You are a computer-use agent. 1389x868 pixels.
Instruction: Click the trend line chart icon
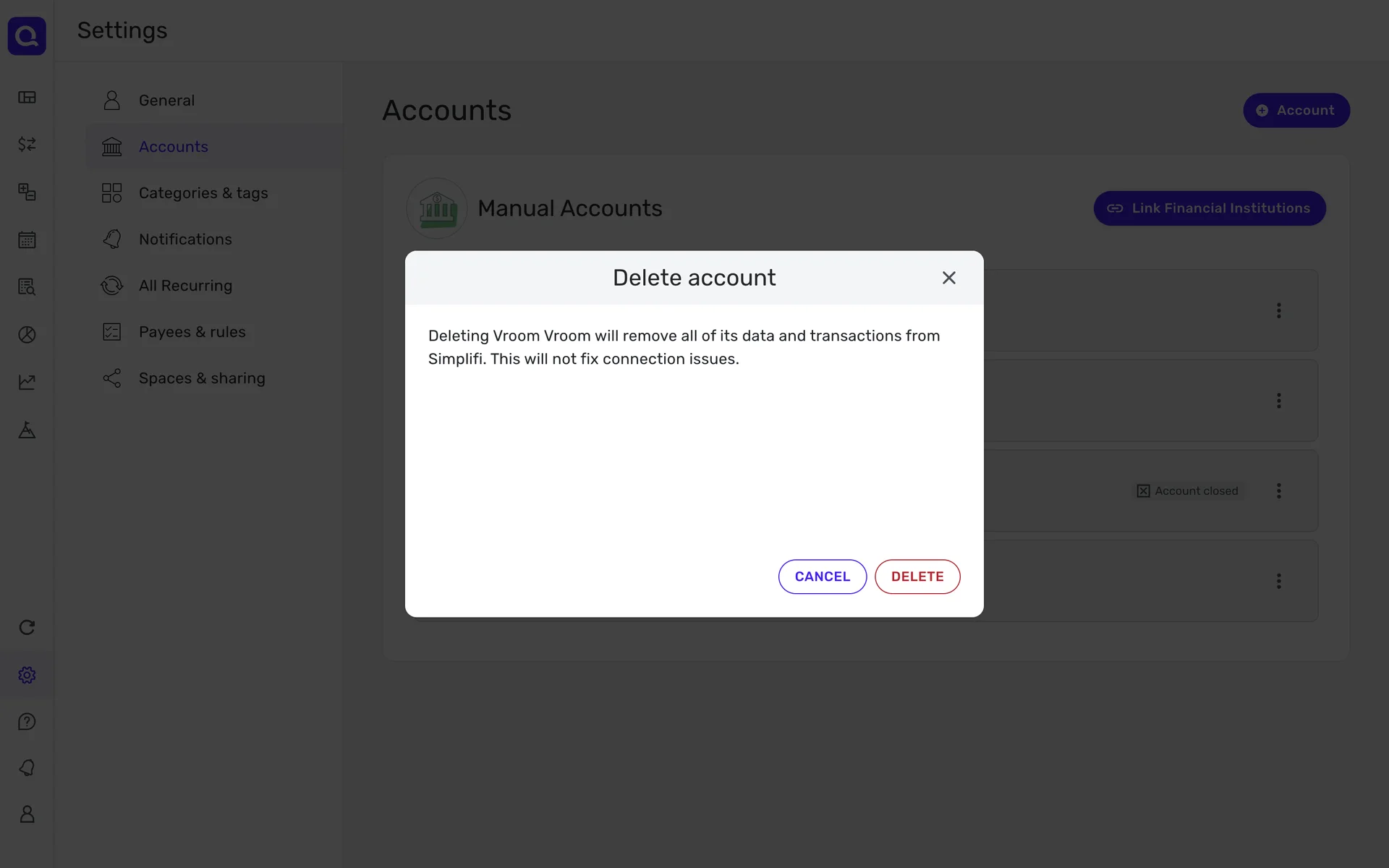point(27,382)
